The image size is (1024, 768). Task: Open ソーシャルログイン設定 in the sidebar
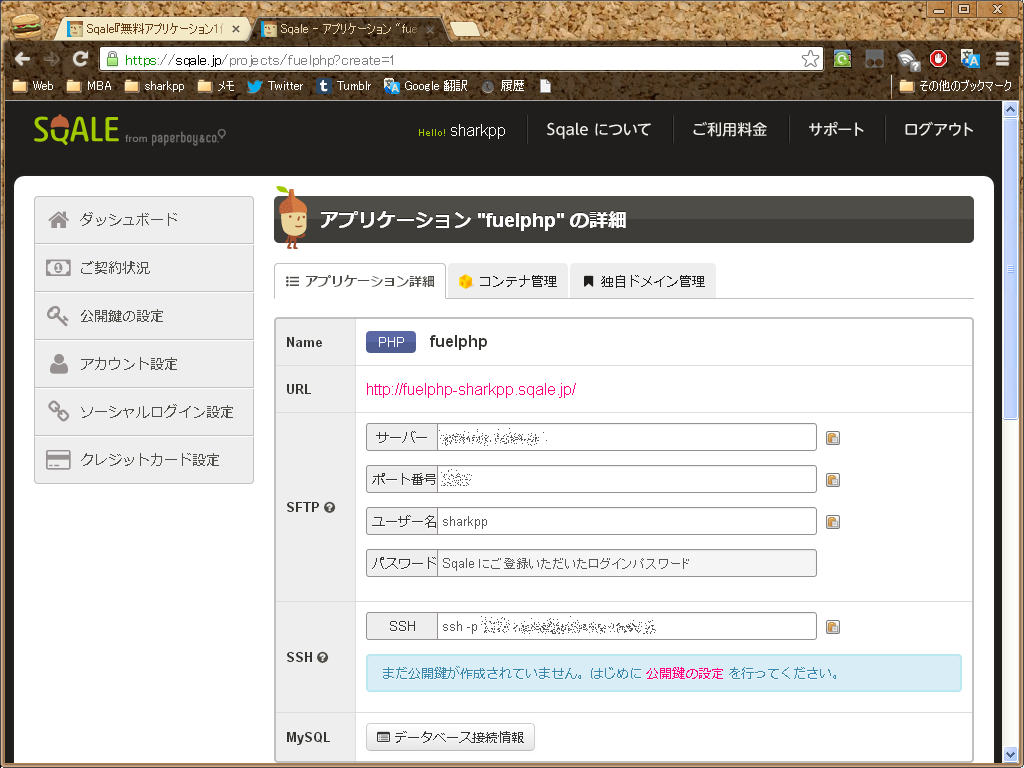(144, 411)
